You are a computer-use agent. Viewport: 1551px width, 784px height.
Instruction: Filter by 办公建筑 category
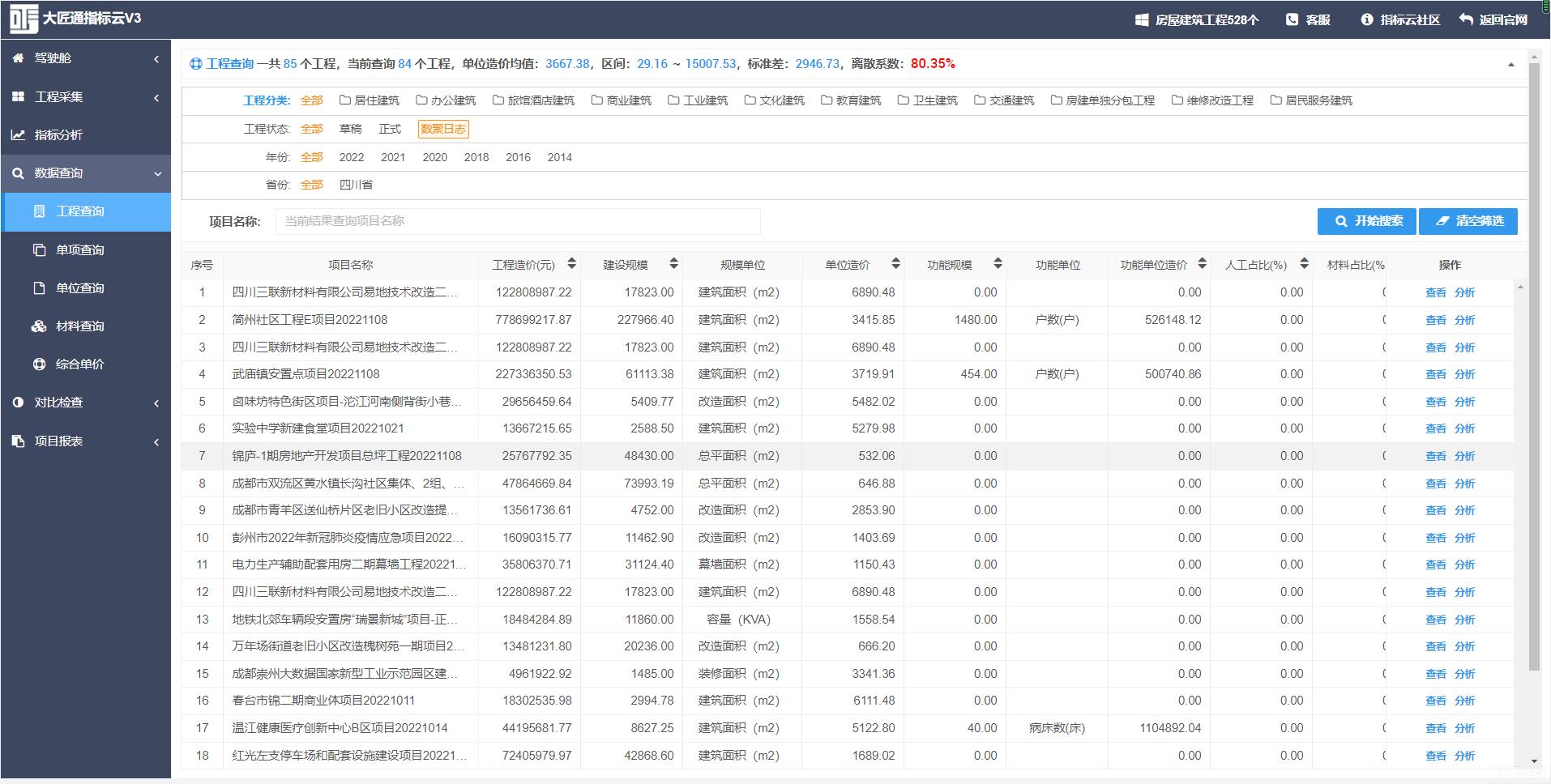coord(446,100)
